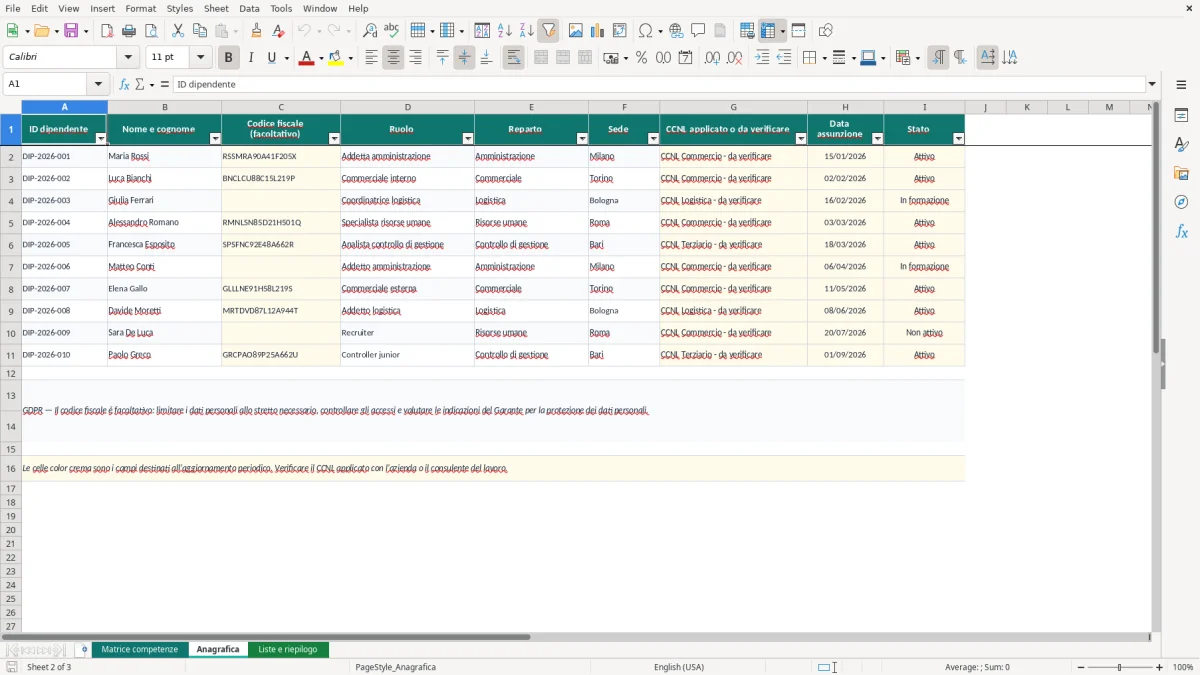Toggle Center Vertically alignment
The height and width of the screenshot is (675, 1200).
(x=464, y=58)
